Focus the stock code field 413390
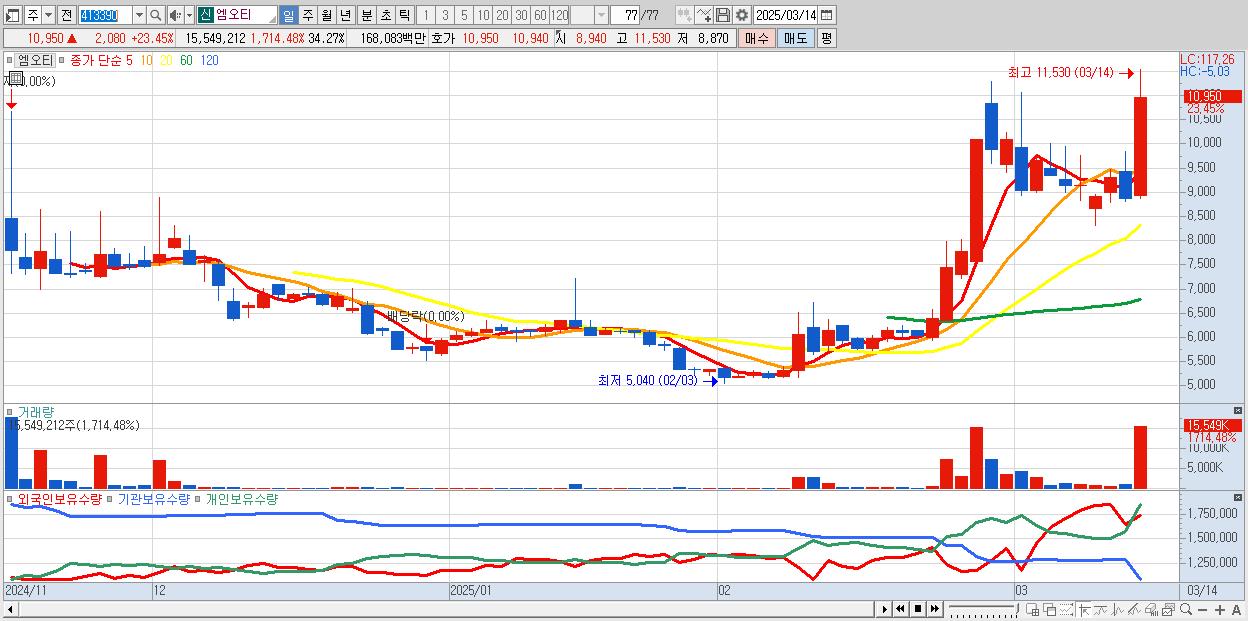This screenshot has width=1248, height=621. (104, 15)
